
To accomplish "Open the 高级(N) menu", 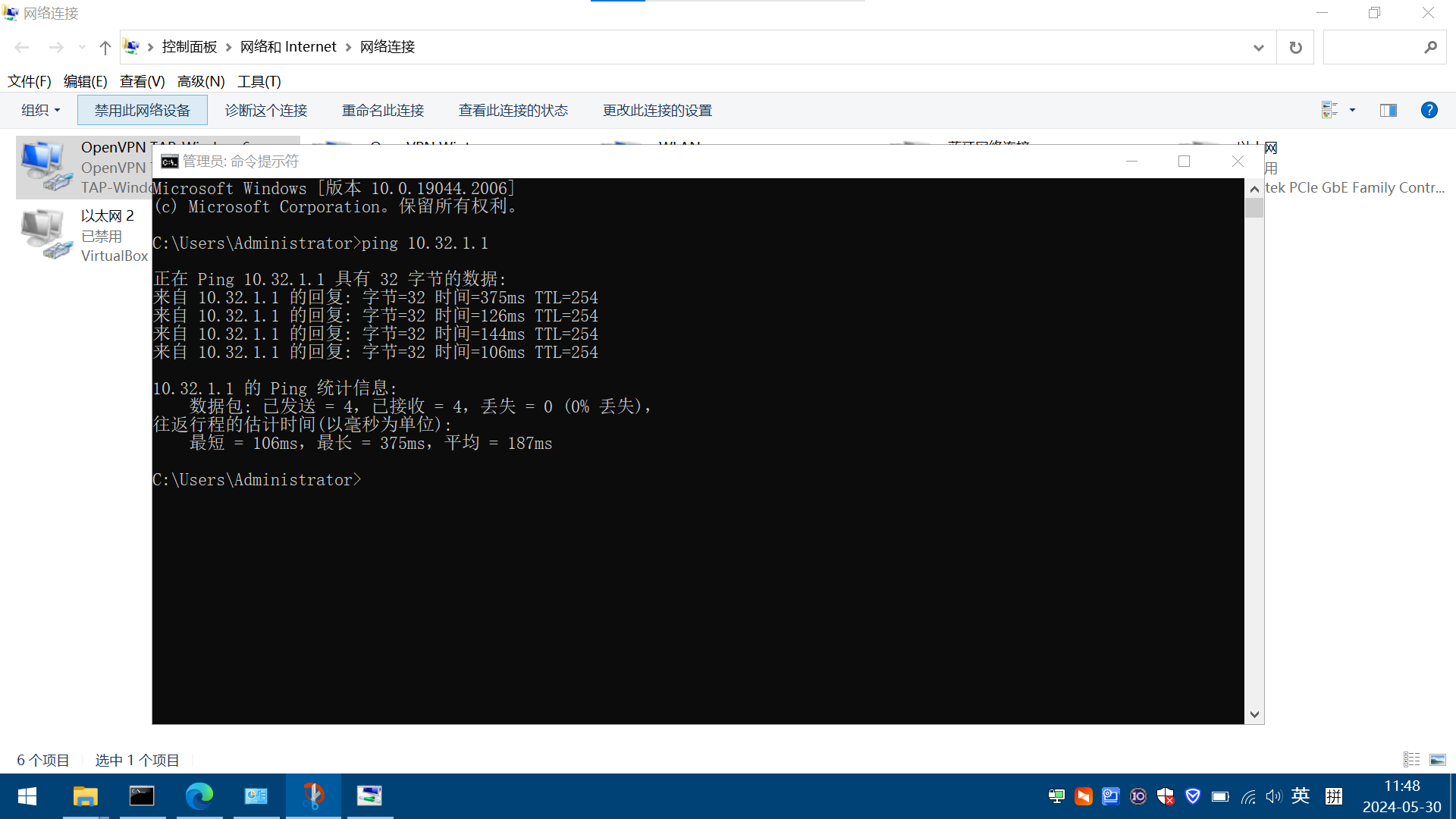I will pos(200,81).
